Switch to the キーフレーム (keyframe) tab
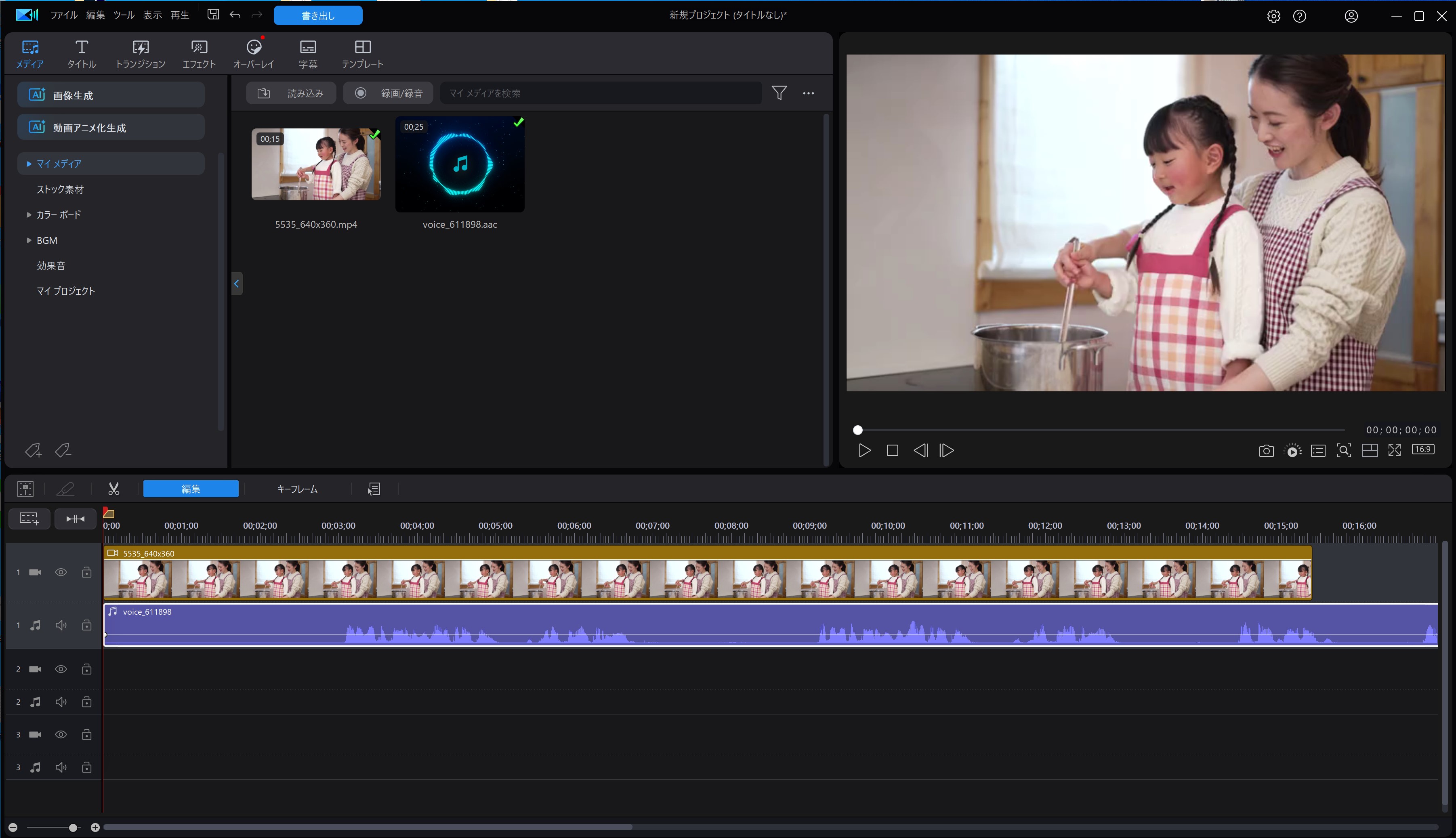The width and height of the screenshot is (1456, 838). tap(297, 489)
